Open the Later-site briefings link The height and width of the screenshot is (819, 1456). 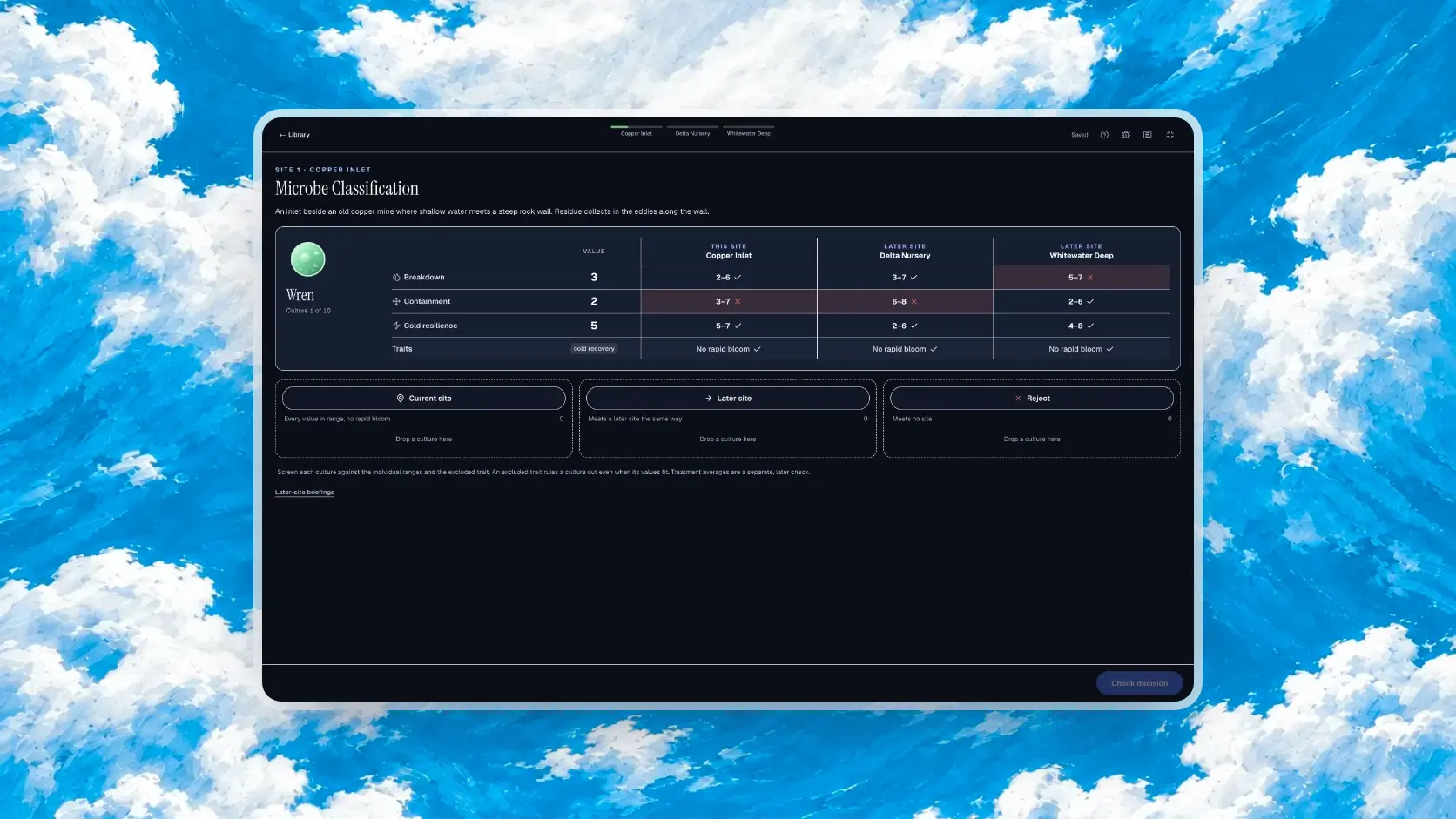[305, 493]
